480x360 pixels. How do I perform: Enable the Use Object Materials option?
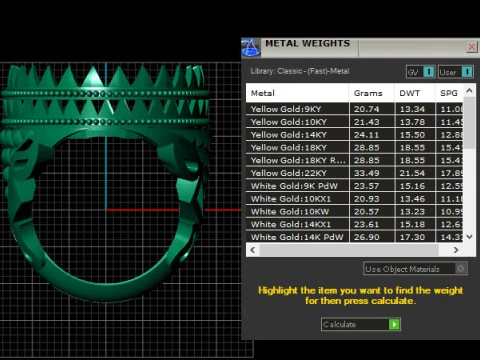pyautogui.click(x=415, y=269)
